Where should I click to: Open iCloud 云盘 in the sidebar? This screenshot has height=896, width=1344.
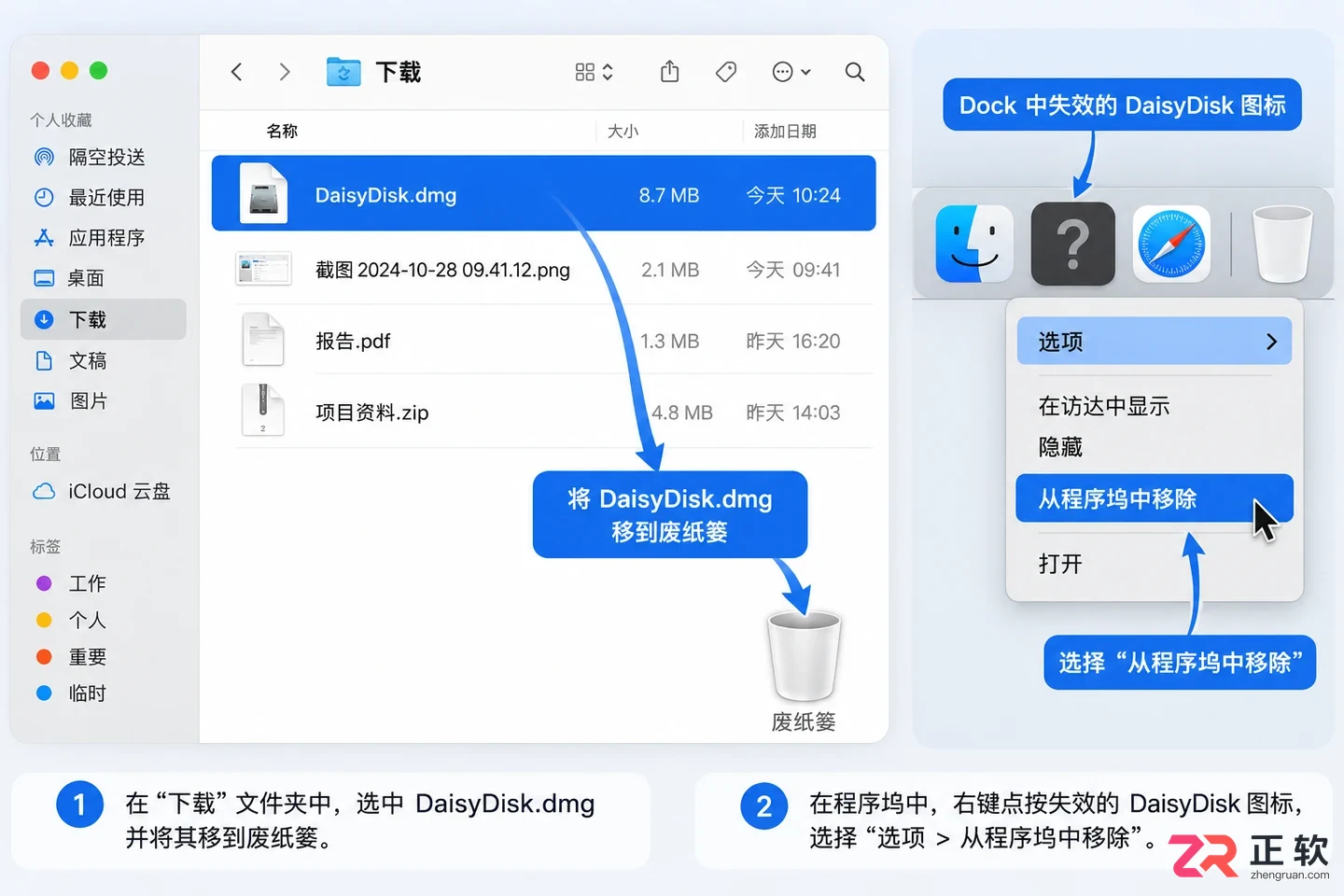(x=103, y=491)
